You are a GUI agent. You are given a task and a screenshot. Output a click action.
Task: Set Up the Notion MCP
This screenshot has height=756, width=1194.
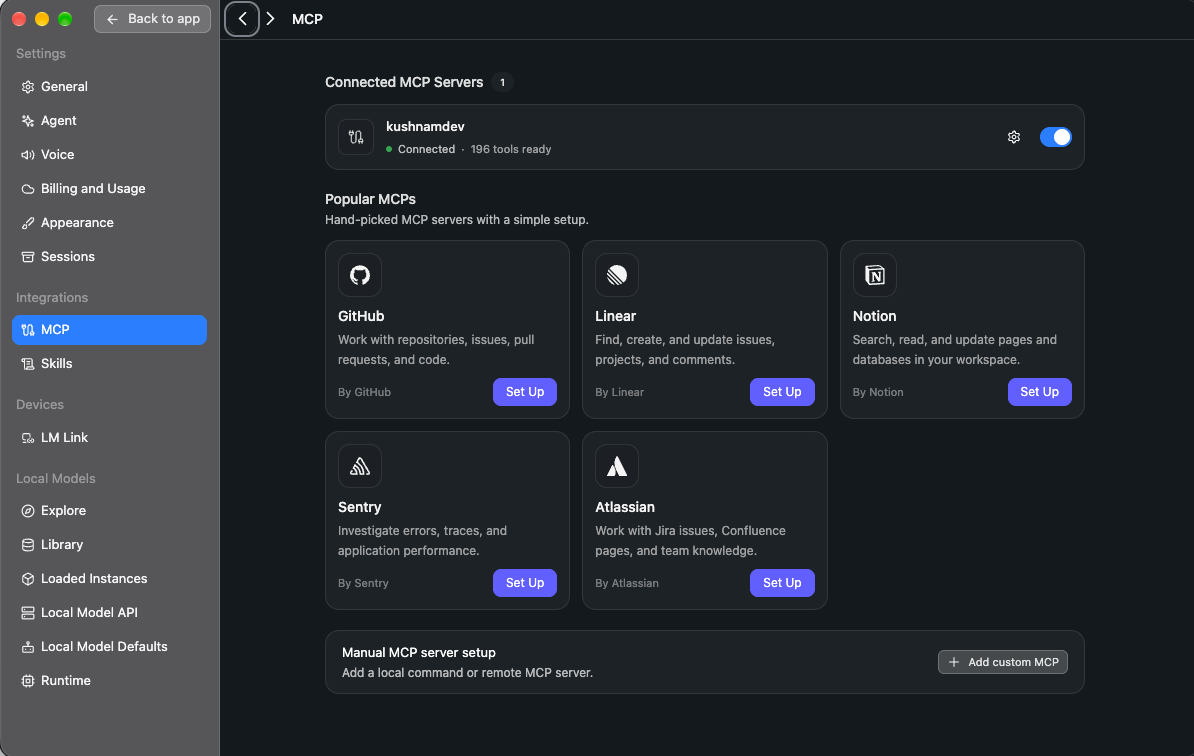1039,392
